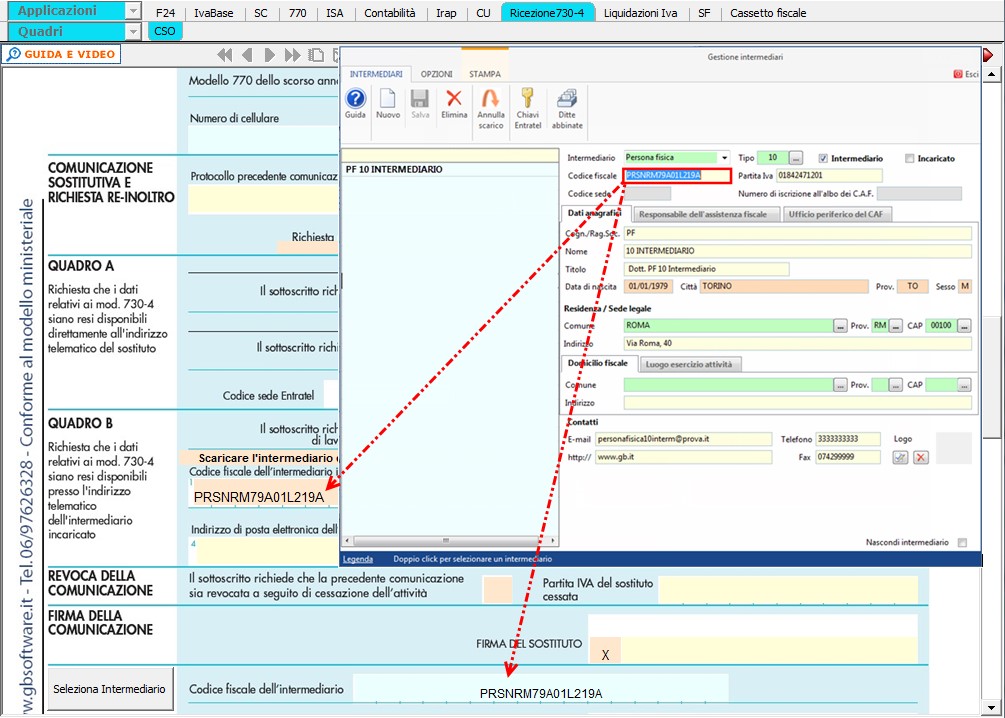Remove logo with the red X icon
This screenshot has height=718, width=1005.
(921, 457)
